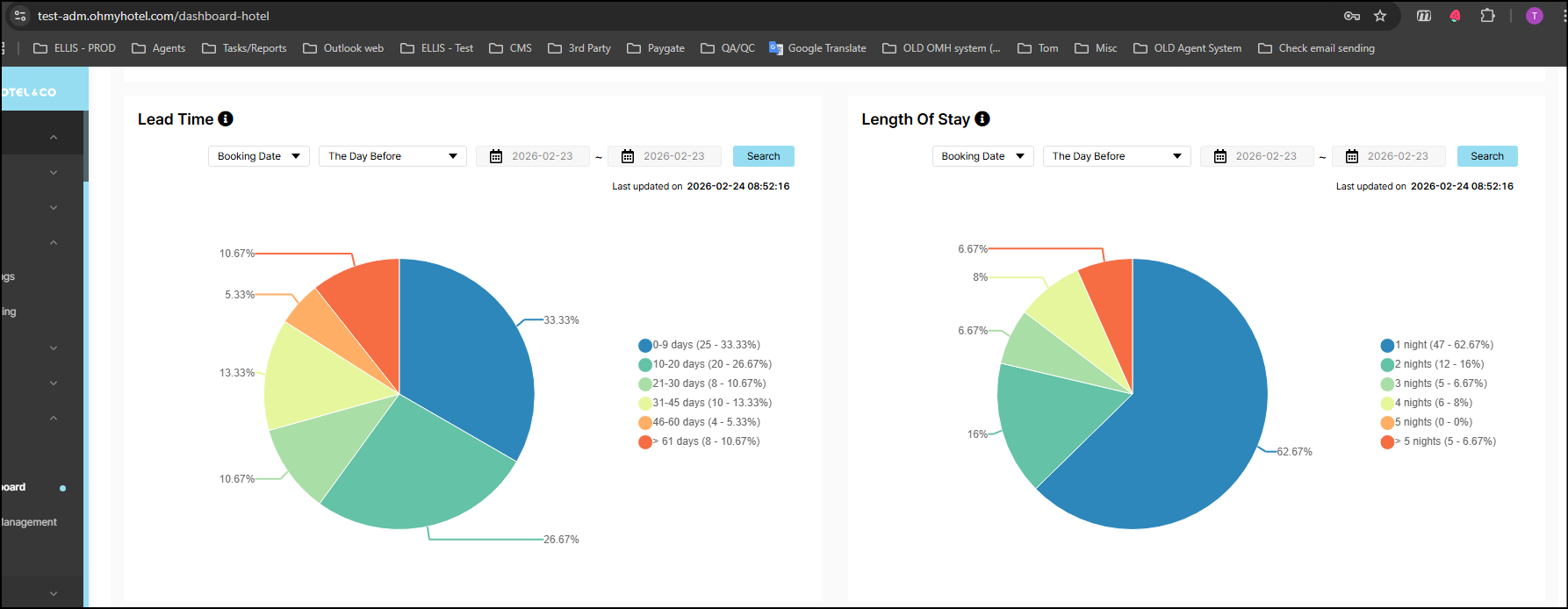Toggle 1 night legend item

(x=1437, y=345)
